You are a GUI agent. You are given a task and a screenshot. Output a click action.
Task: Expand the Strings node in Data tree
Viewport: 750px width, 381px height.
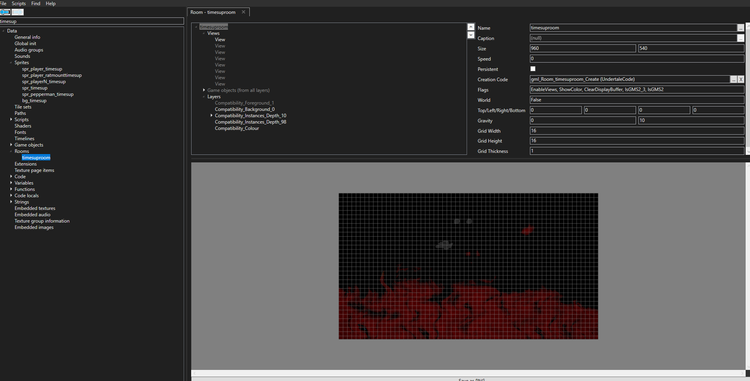11,202
